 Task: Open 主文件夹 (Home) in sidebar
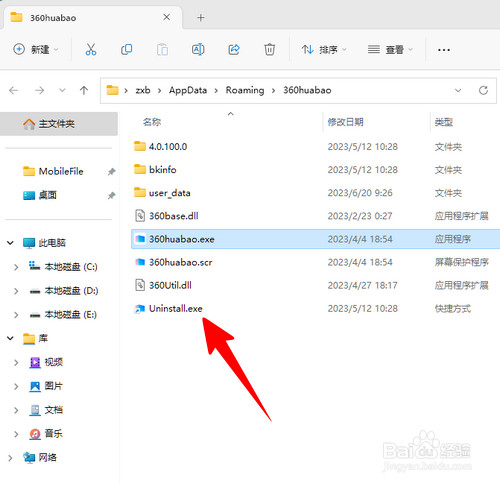(x=59, y=124)
